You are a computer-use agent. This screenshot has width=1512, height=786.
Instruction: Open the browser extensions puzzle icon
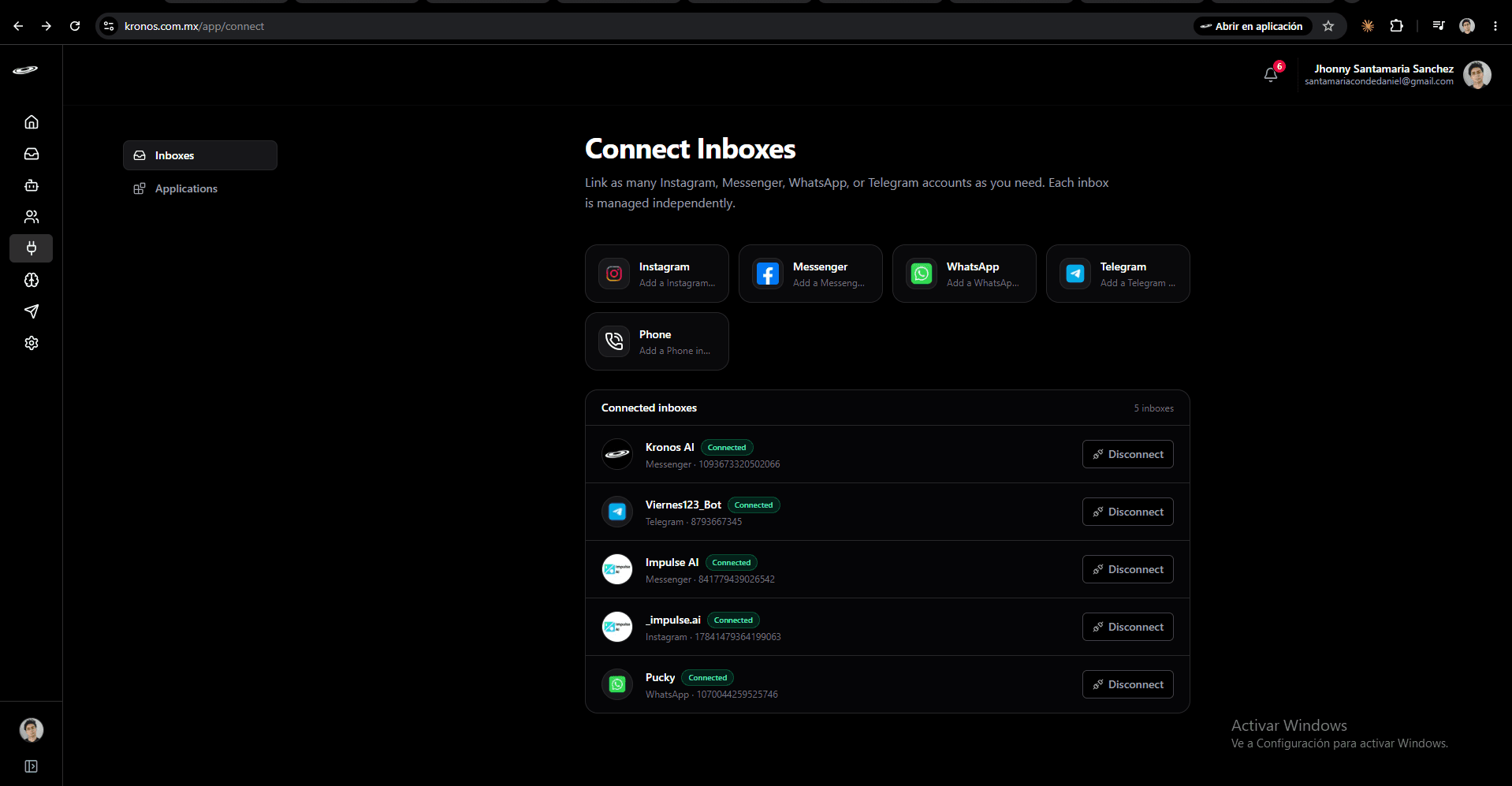pyautogui.click(x=1396, y=26)
